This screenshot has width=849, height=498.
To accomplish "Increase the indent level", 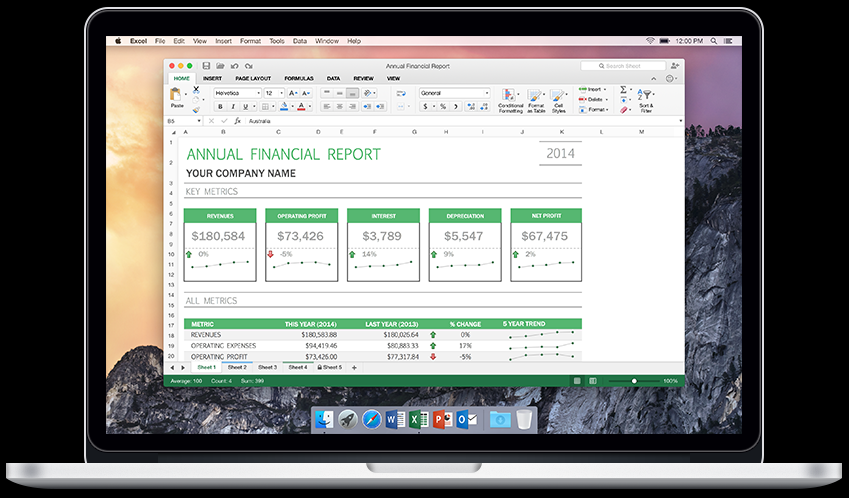I will click(x=380, y=107).
